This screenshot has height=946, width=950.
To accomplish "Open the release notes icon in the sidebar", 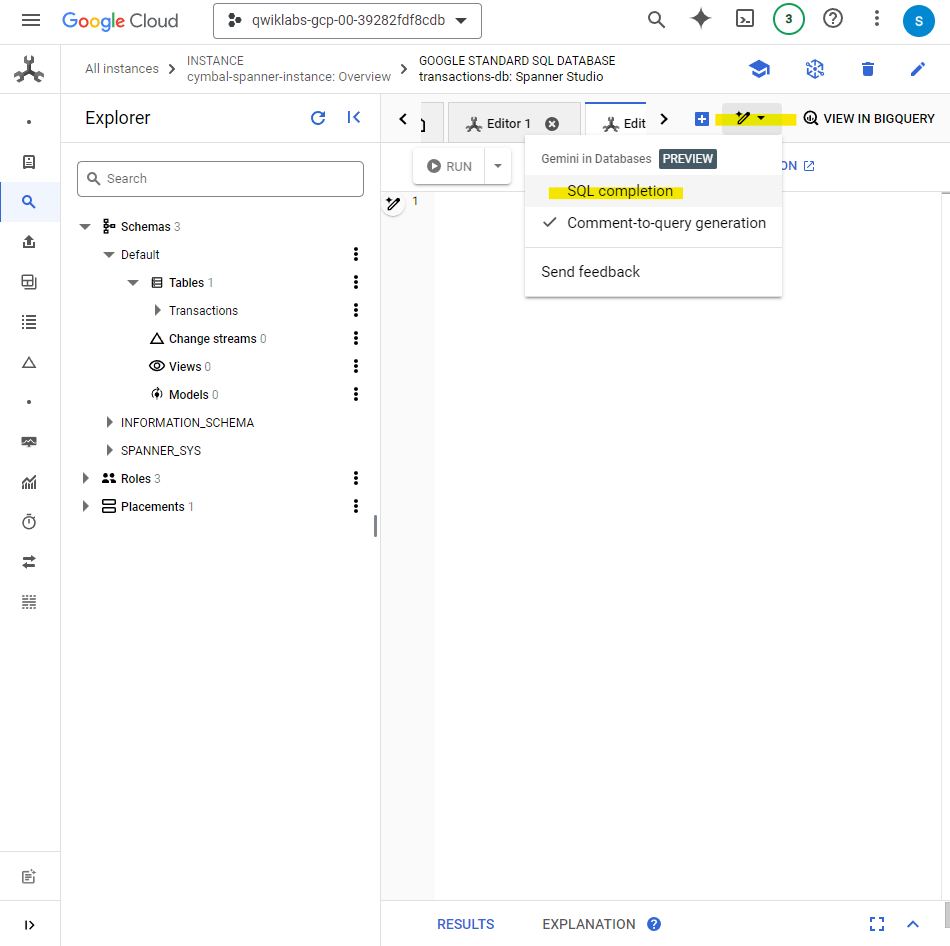I will click(x=29, y=876).
